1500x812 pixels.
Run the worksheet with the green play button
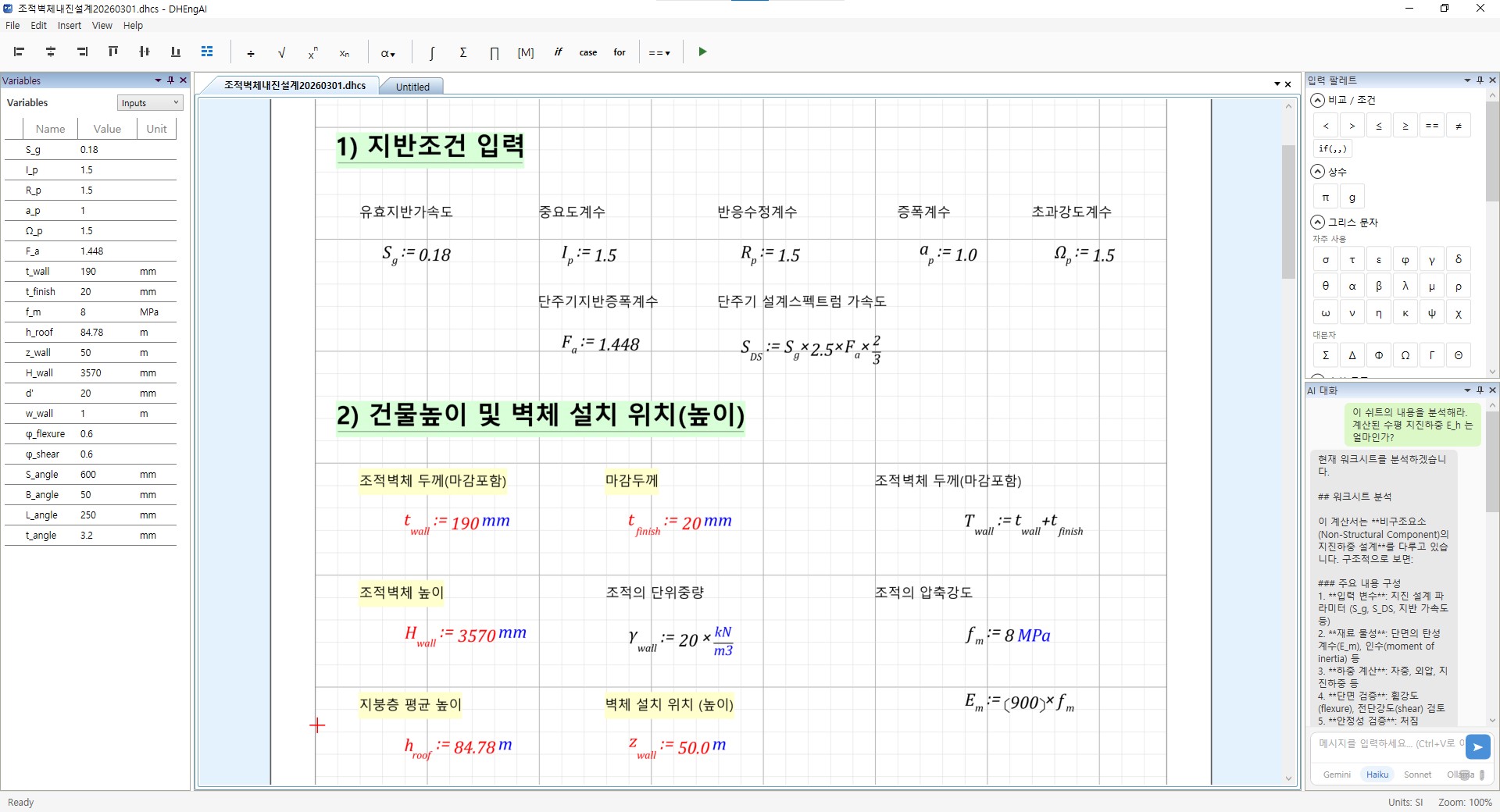click(x=702, y=52)
